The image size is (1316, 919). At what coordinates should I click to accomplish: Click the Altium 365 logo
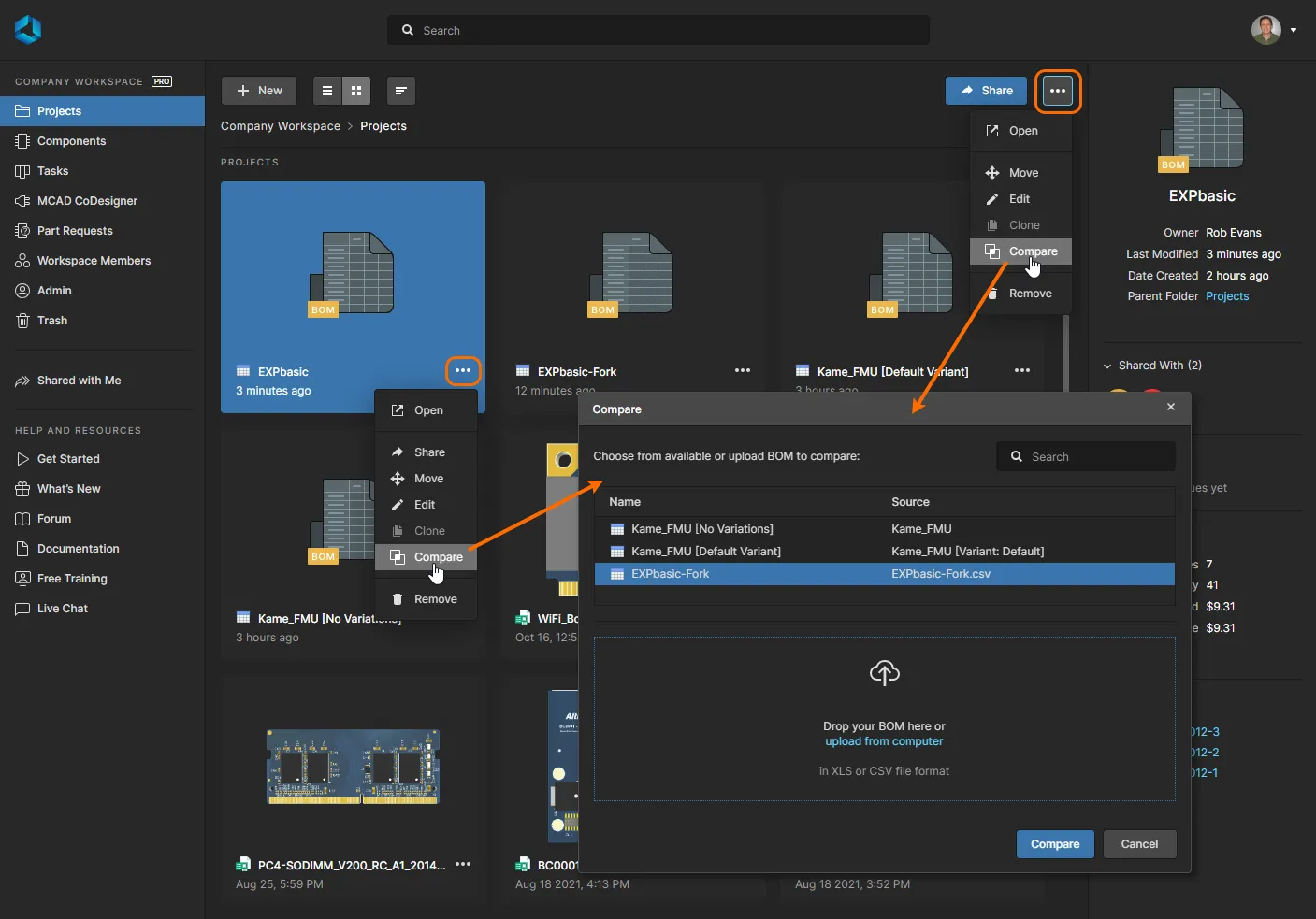tap(28, 30)
